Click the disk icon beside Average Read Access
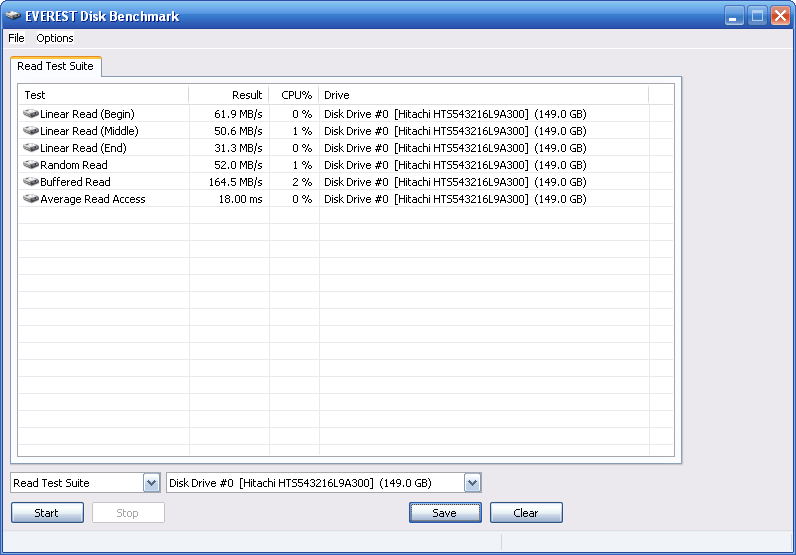The width and height of the screenshot is (796, 555). tap(31, 199)
